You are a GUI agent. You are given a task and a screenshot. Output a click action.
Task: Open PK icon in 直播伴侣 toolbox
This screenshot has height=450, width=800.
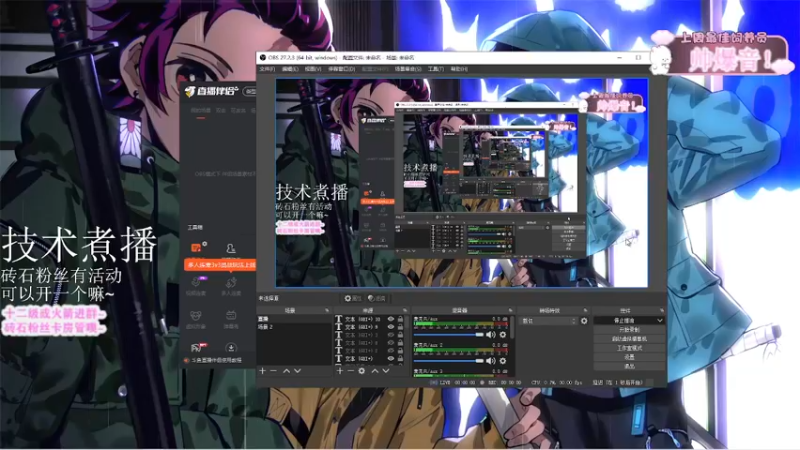point(197,348)
